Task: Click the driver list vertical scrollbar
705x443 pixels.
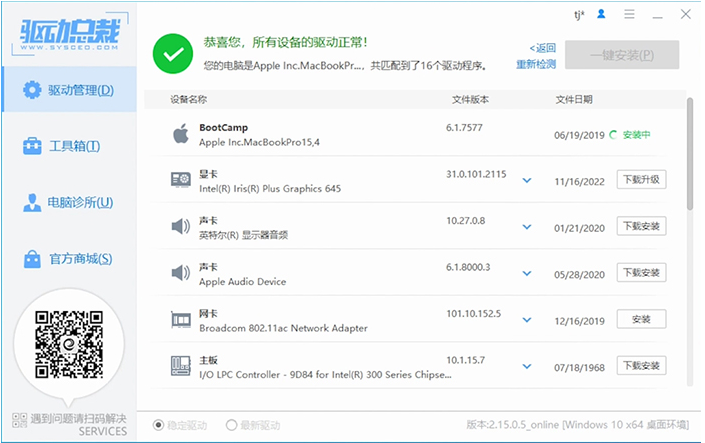Action: (x=690, y=153)
